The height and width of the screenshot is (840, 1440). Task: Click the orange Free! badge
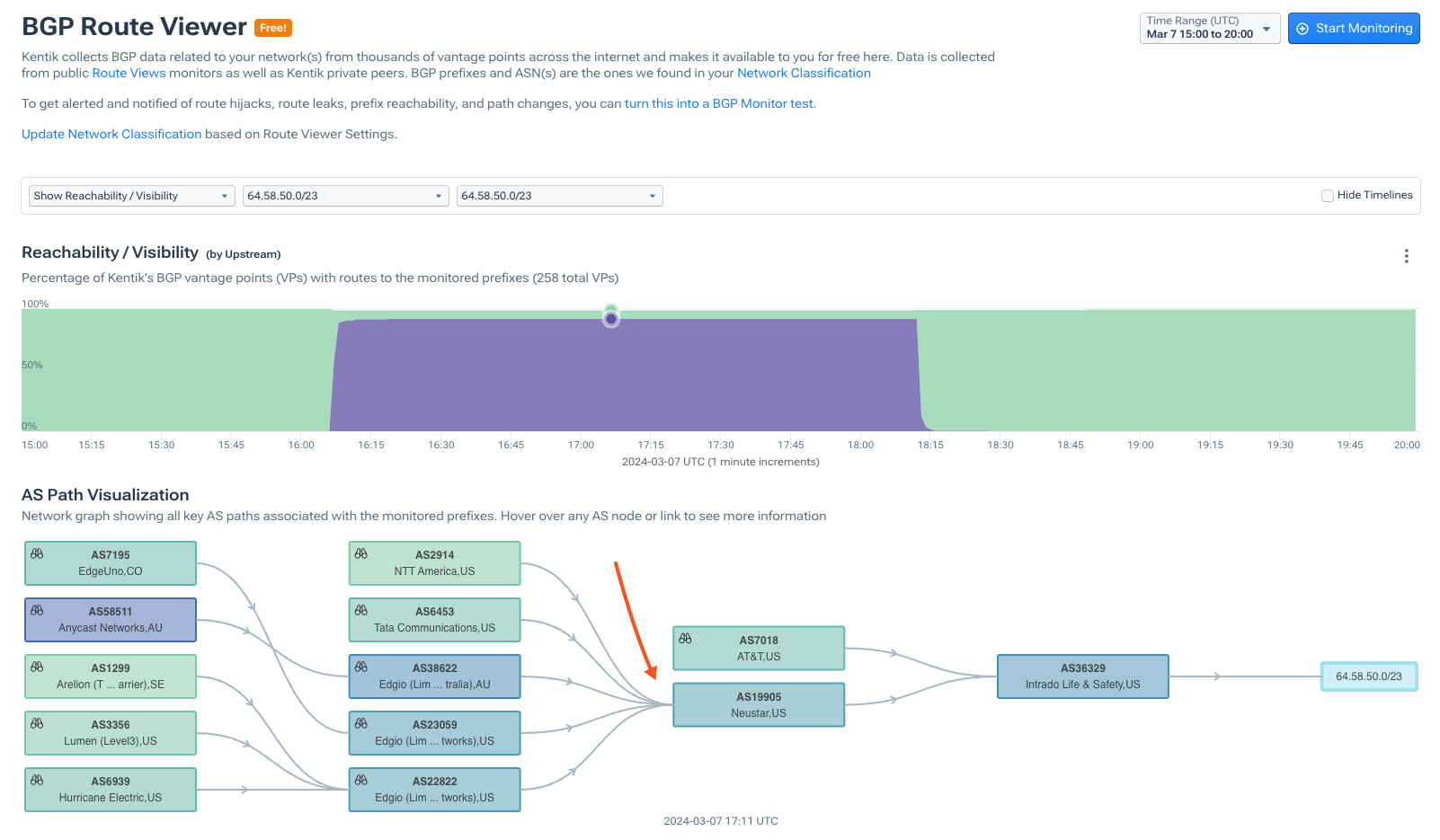click(x=273, y=28)
